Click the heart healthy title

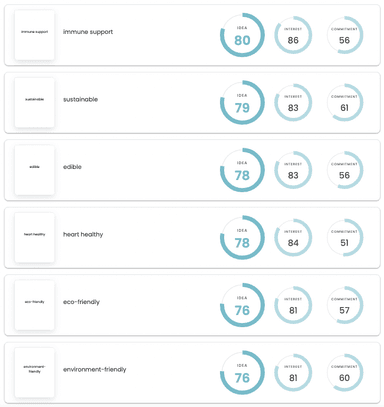[x=83, y=234]
